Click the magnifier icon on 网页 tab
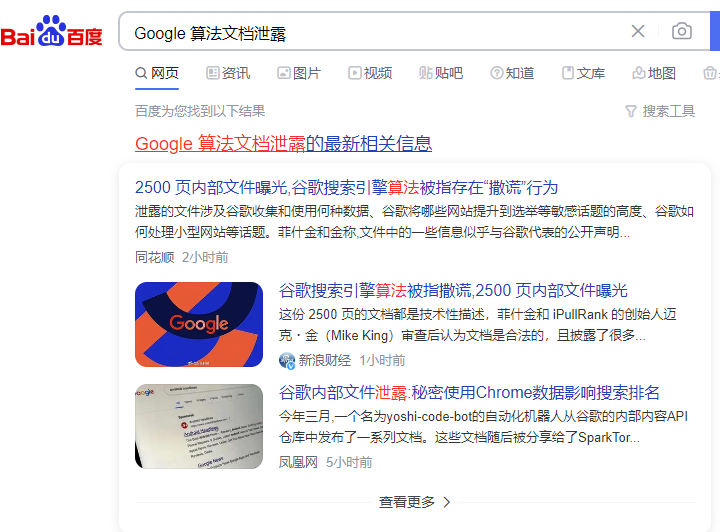The width and height of the screenshot is (720, 532). point(141,73)
